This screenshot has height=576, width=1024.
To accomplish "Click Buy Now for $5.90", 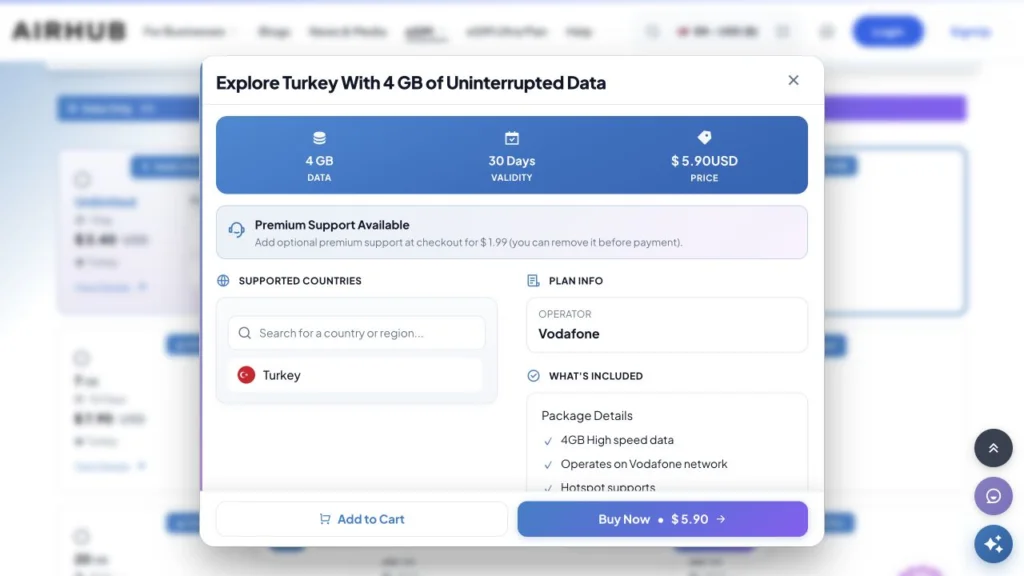I will click(662, 519).
